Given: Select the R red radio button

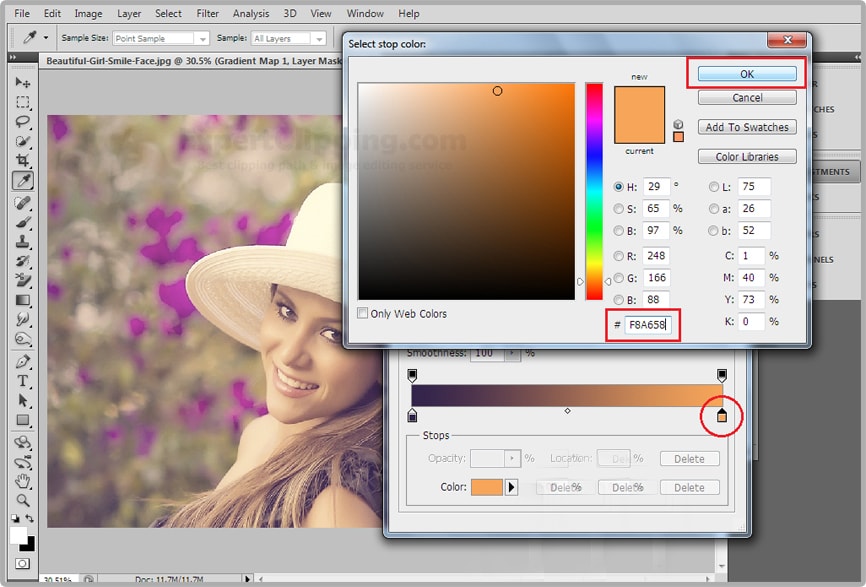Looking at the screenshot, I should point(618,256).
